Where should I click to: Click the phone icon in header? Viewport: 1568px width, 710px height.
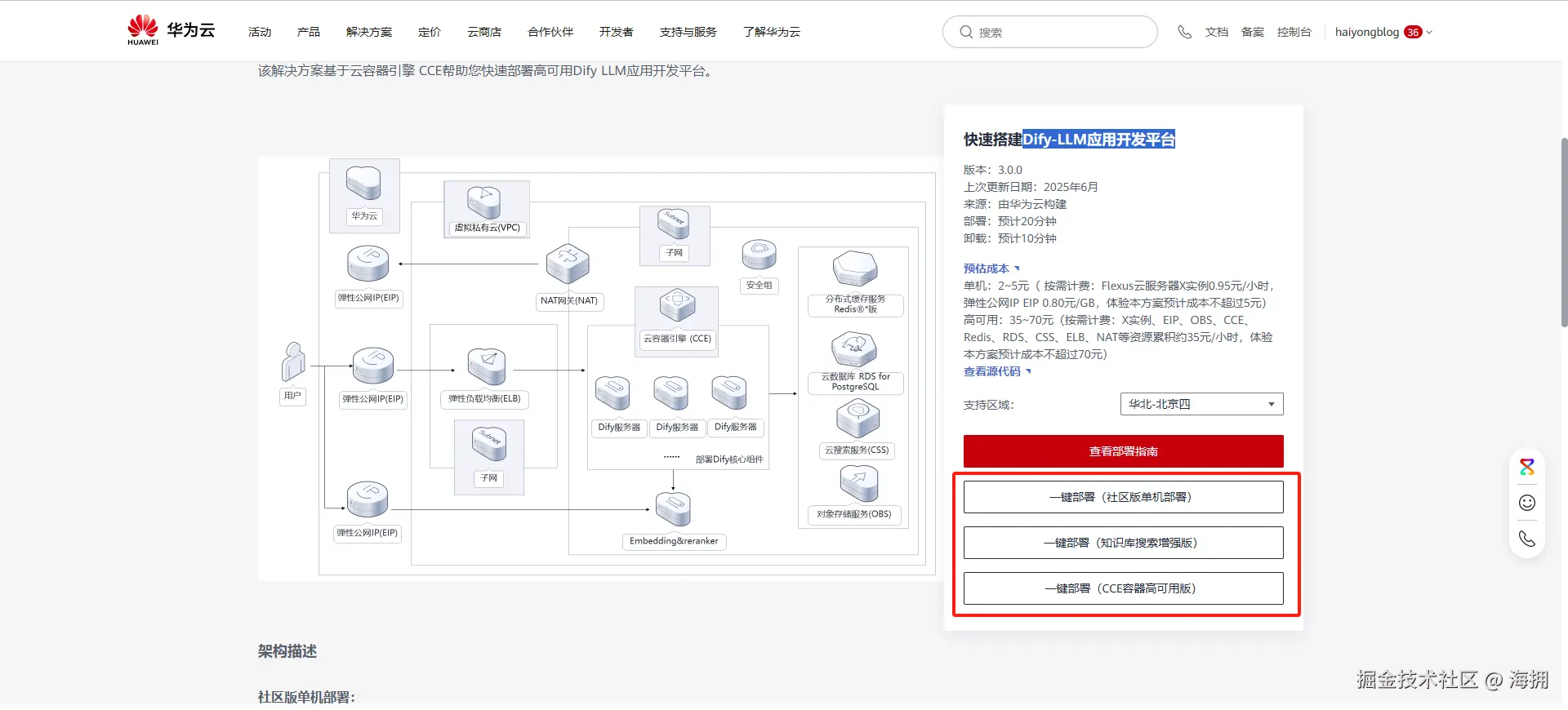[x=1184, y=32]
